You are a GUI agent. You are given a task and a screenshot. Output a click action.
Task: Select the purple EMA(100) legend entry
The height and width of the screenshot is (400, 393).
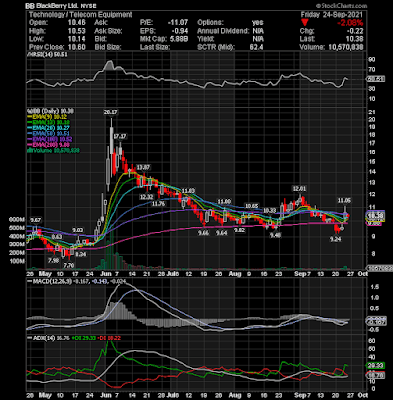50,139
